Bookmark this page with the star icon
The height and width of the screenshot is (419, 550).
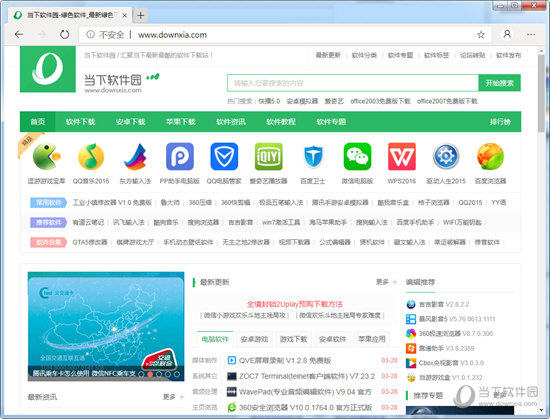pyautogui.click(x=481, y=34)
